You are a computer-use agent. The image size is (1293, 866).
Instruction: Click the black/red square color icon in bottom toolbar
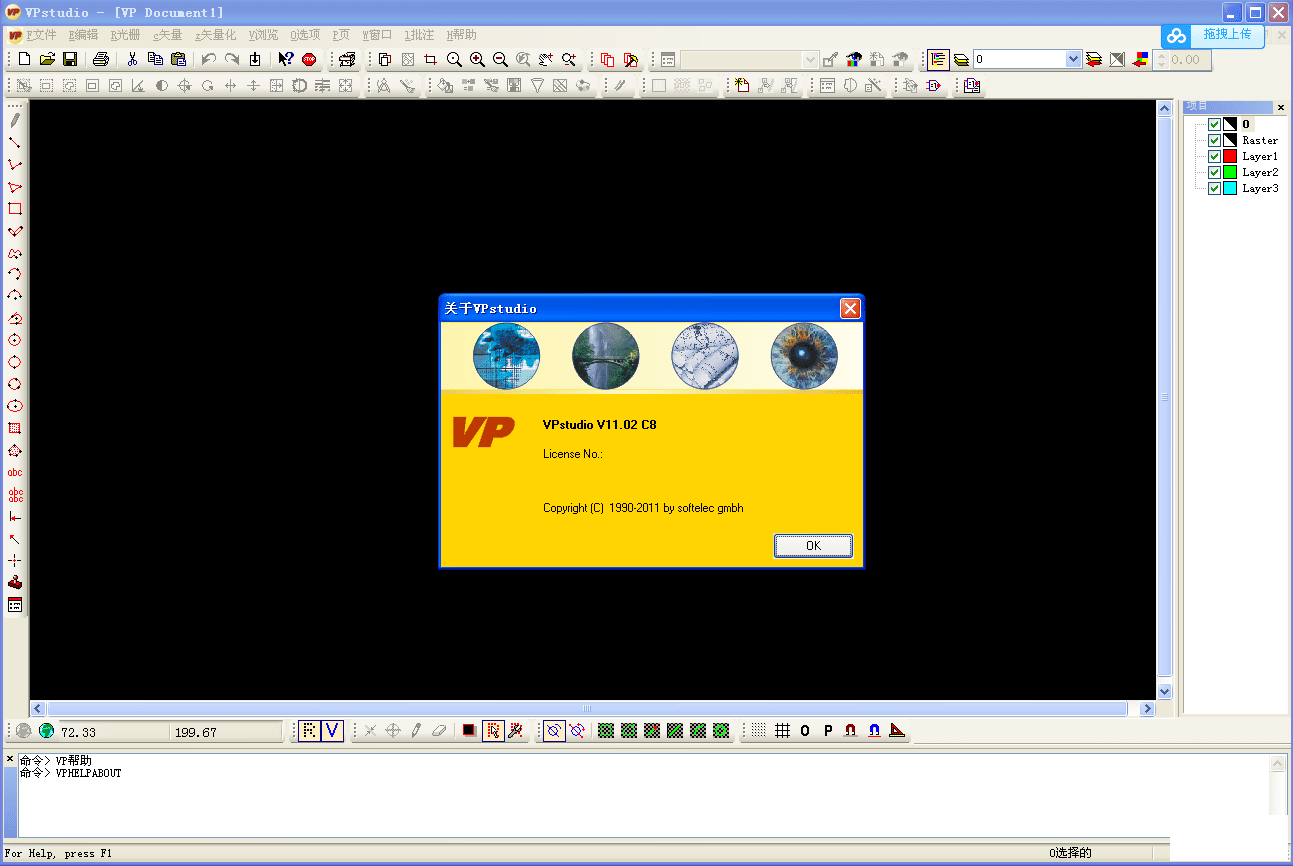[469, 731]
